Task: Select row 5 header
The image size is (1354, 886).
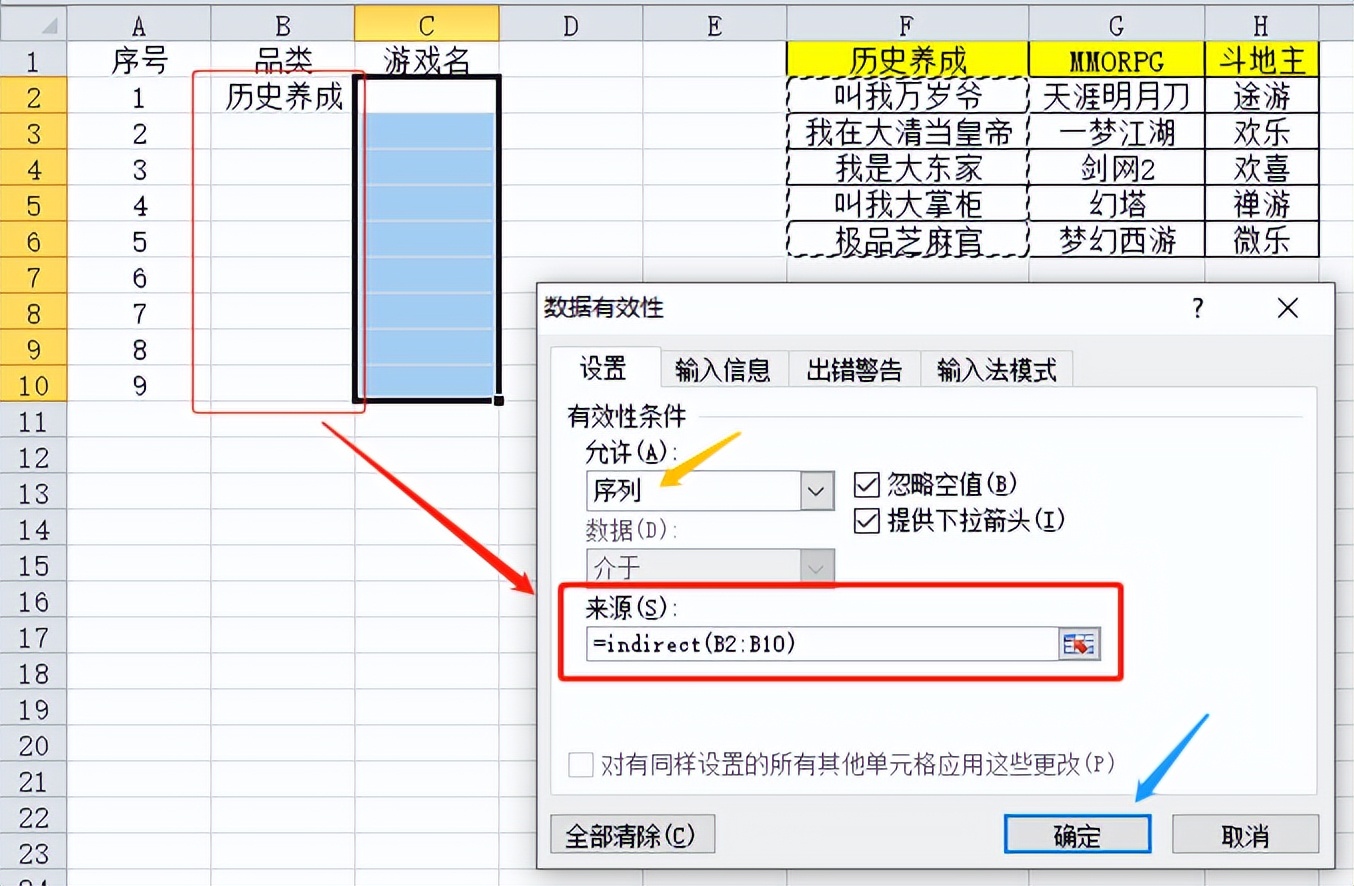Action: point(33,205)
